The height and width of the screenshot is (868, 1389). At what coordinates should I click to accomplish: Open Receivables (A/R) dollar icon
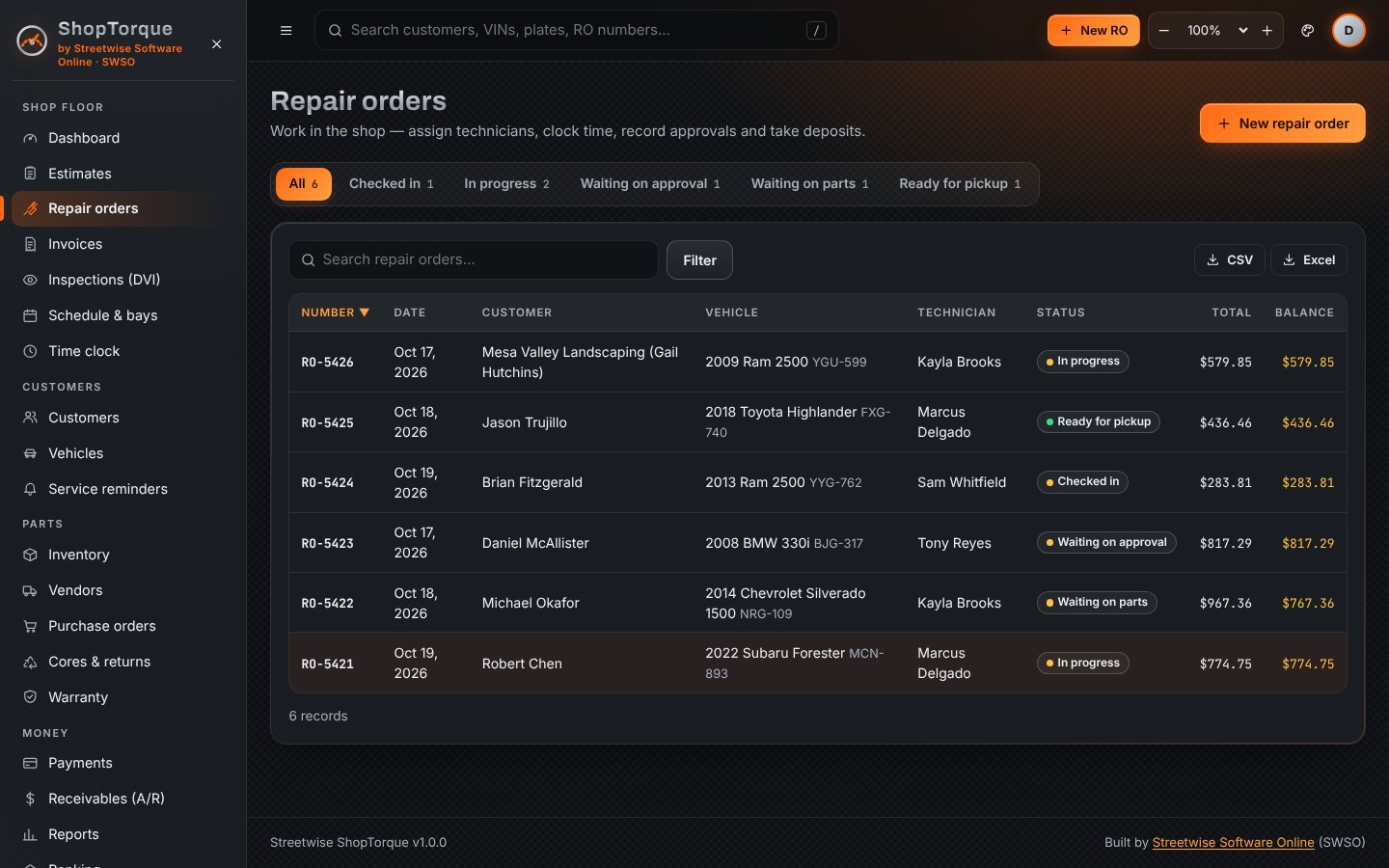[x=30, y=799]
